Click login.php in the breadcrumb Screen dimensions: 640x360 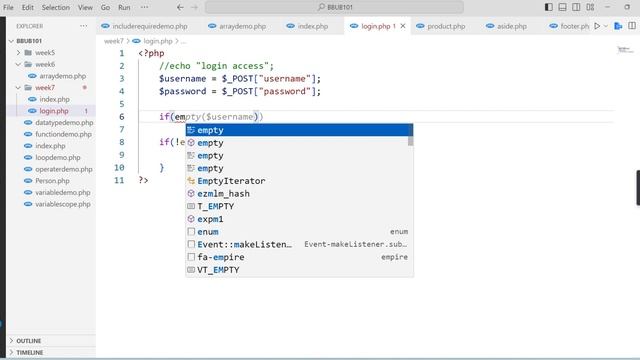158,41
